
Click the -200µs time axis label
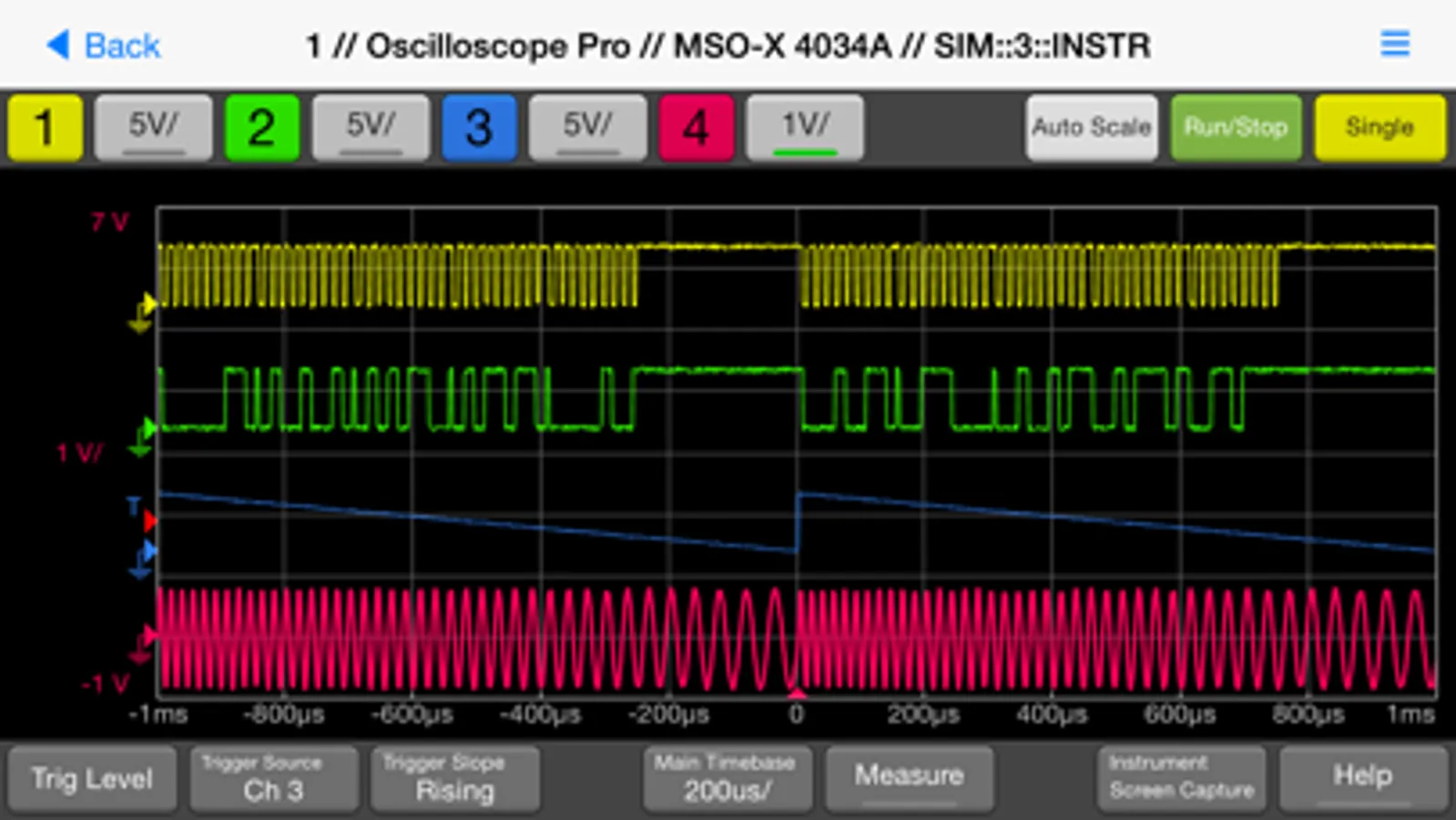pos(668,714)
